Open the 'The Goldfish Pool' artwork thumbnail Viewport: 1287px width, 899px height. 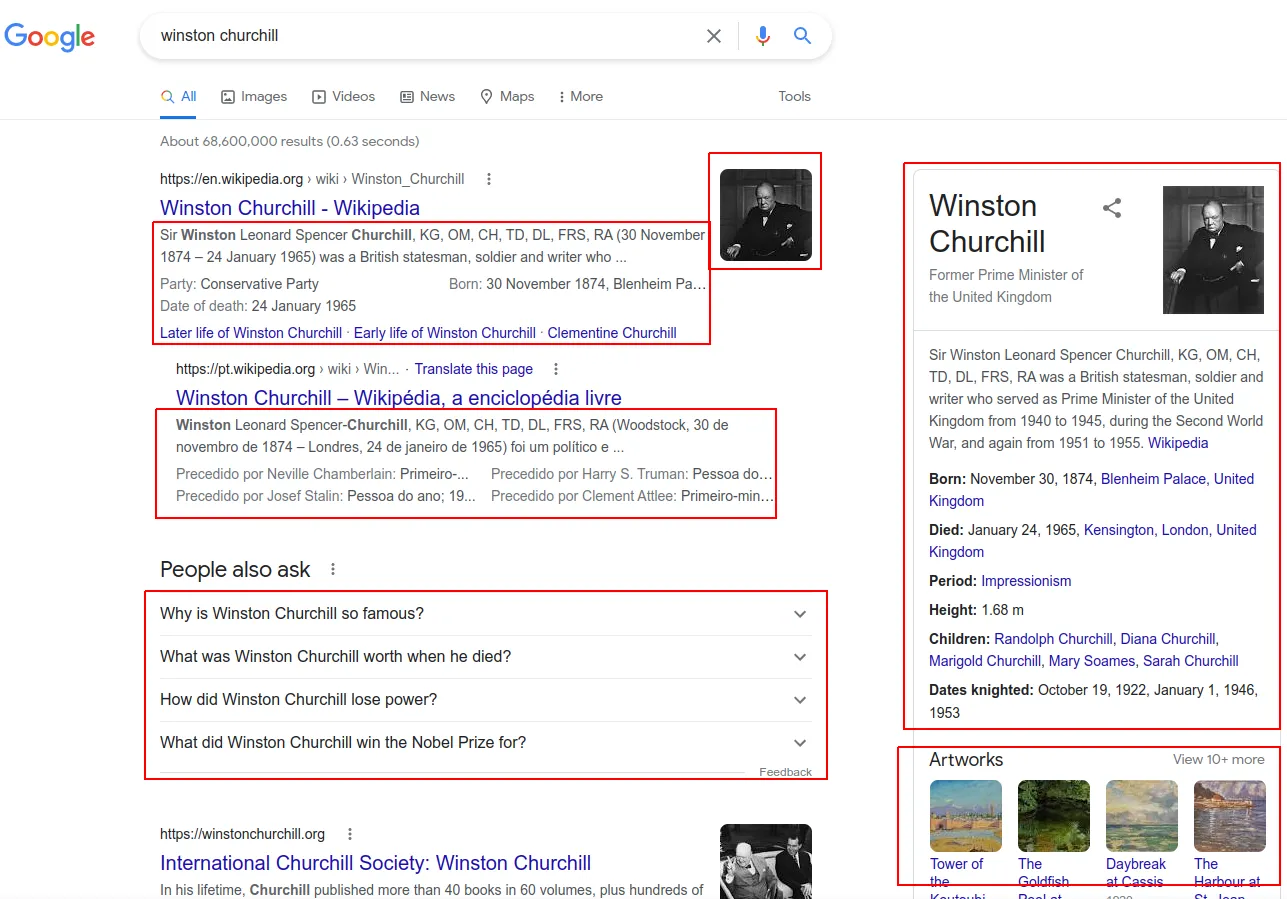[1054, 816]
